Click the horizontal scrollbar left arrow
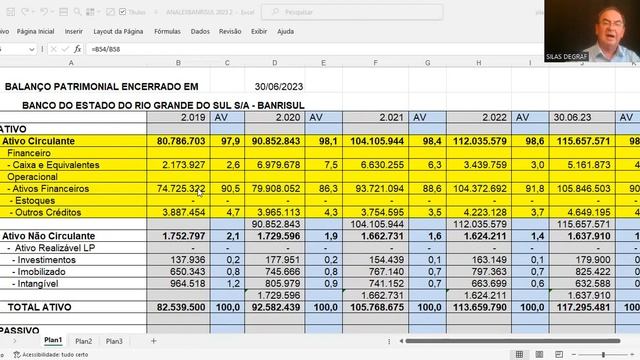This screenshot has width=640, height=360. (401, 341)
